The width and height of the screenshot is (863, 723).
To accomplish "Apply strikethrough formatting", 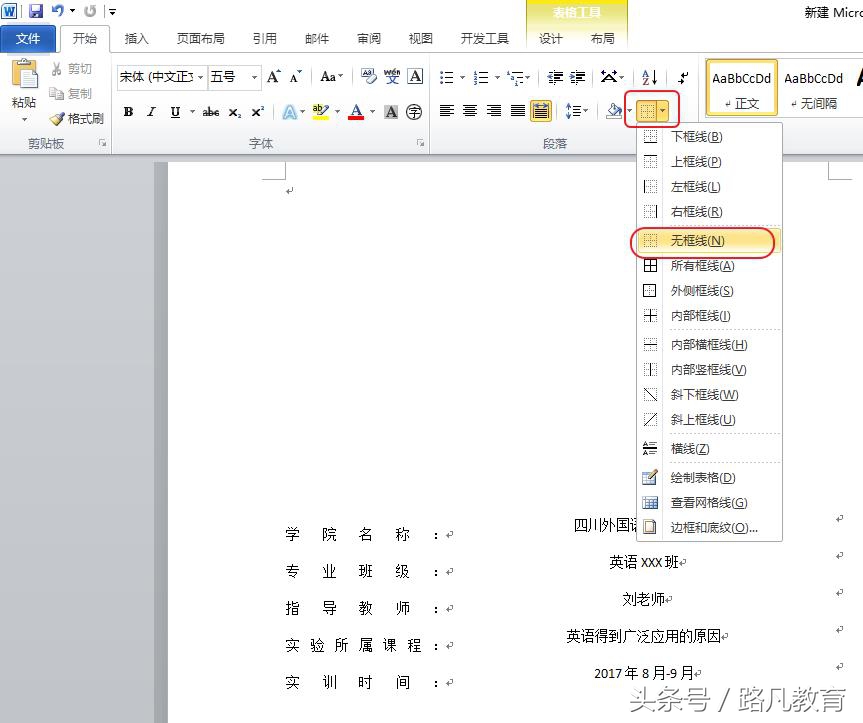I will pos(210,112).
